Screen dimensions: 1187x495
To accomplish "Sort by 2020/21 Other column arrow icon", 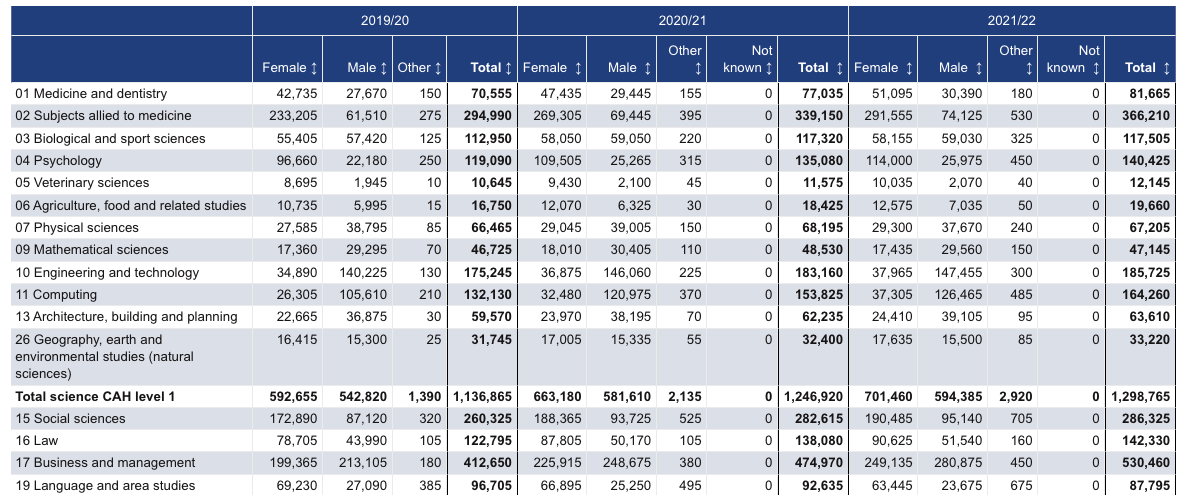I will click(699, 68).
